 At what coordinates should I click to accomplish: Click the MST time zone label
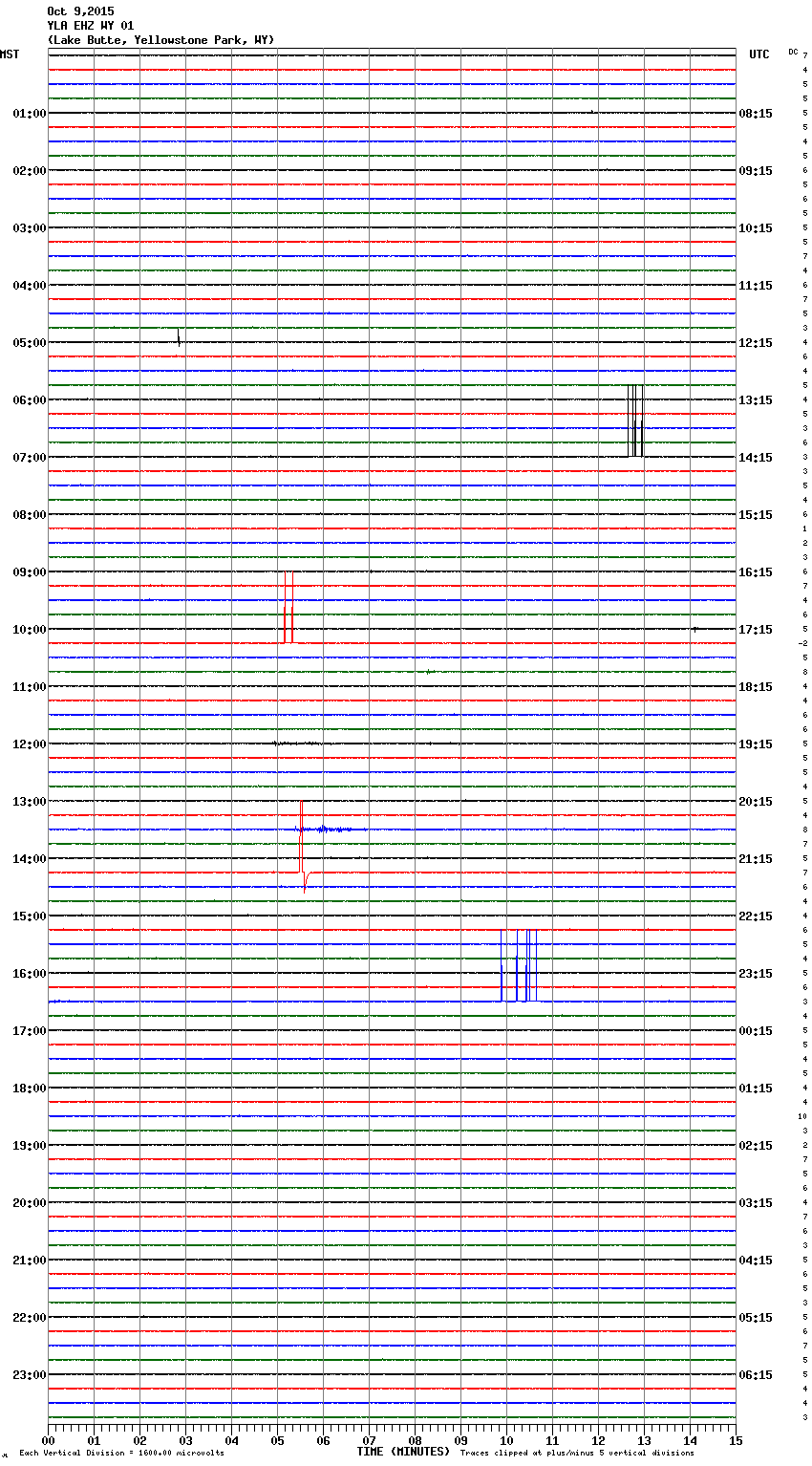coord(10,54)
